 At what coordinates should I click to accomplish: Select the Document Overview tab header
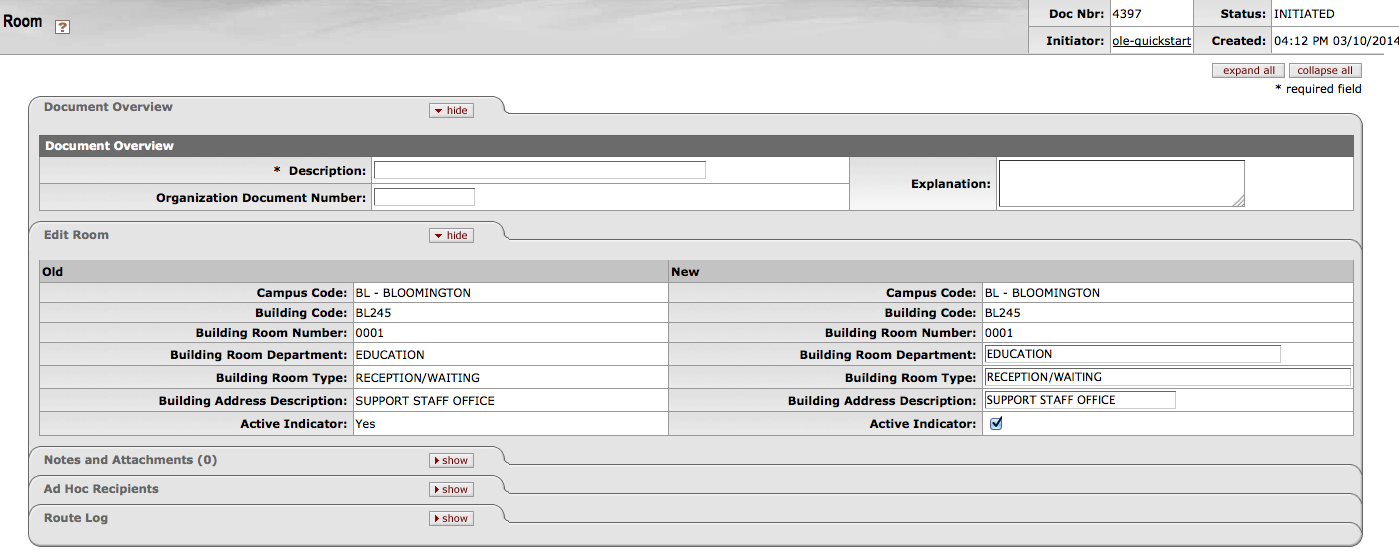coord(108,107)
